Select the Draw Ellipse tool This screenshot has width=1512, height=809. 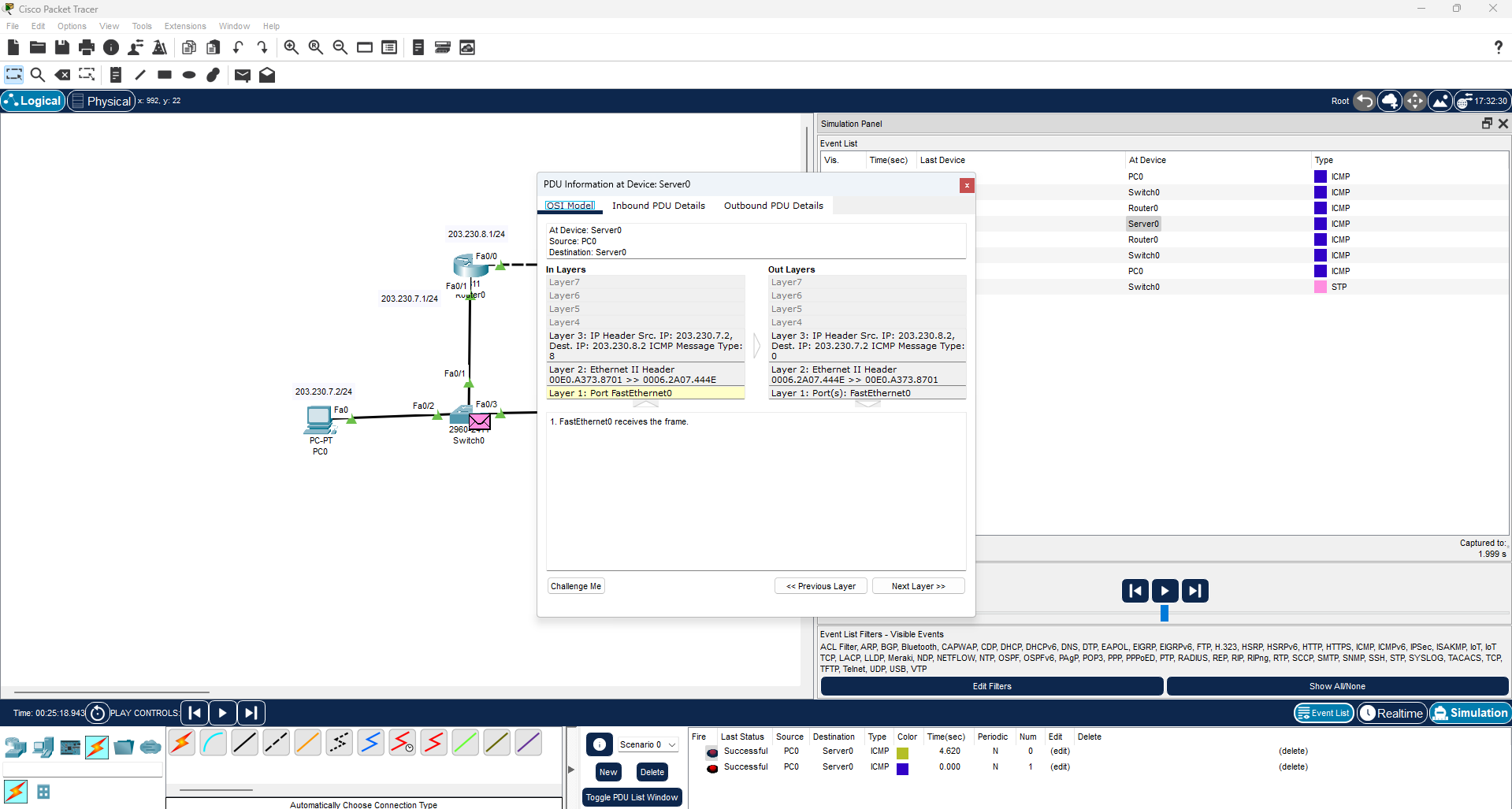[x=189, y=75]
